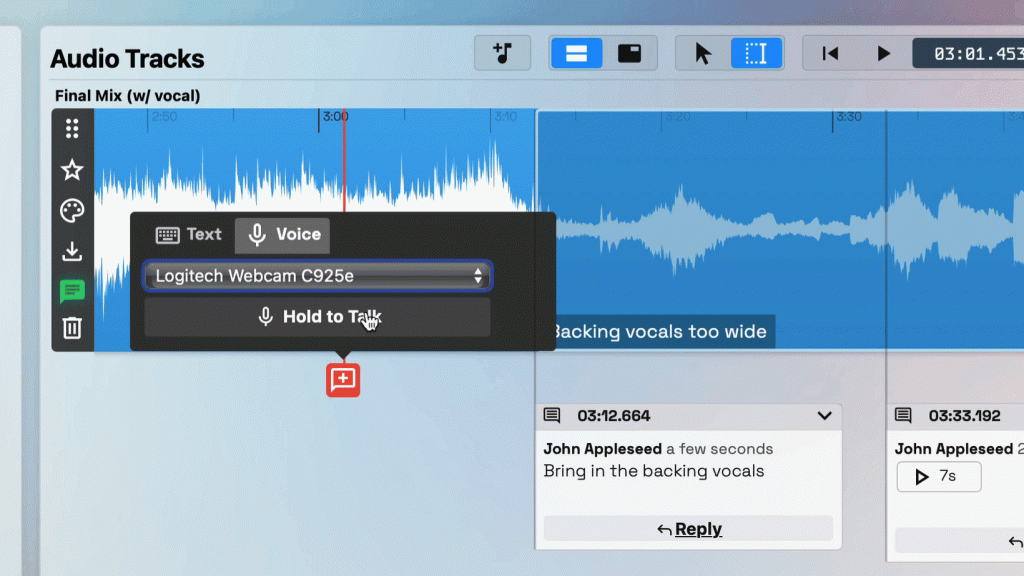Switch to the panel layout view

click(630, 53)
